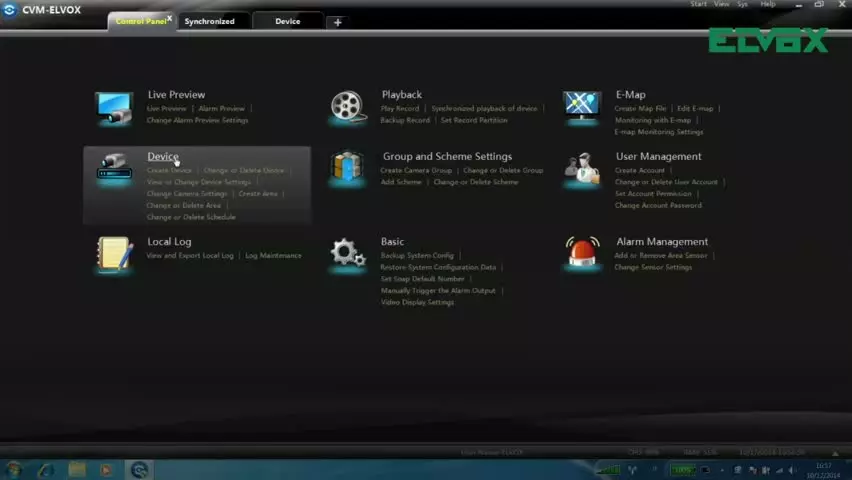Open the Set Record Partition link
Image resolution: width=852 pixels, height=480 pixels.
(x=474, y=120)
